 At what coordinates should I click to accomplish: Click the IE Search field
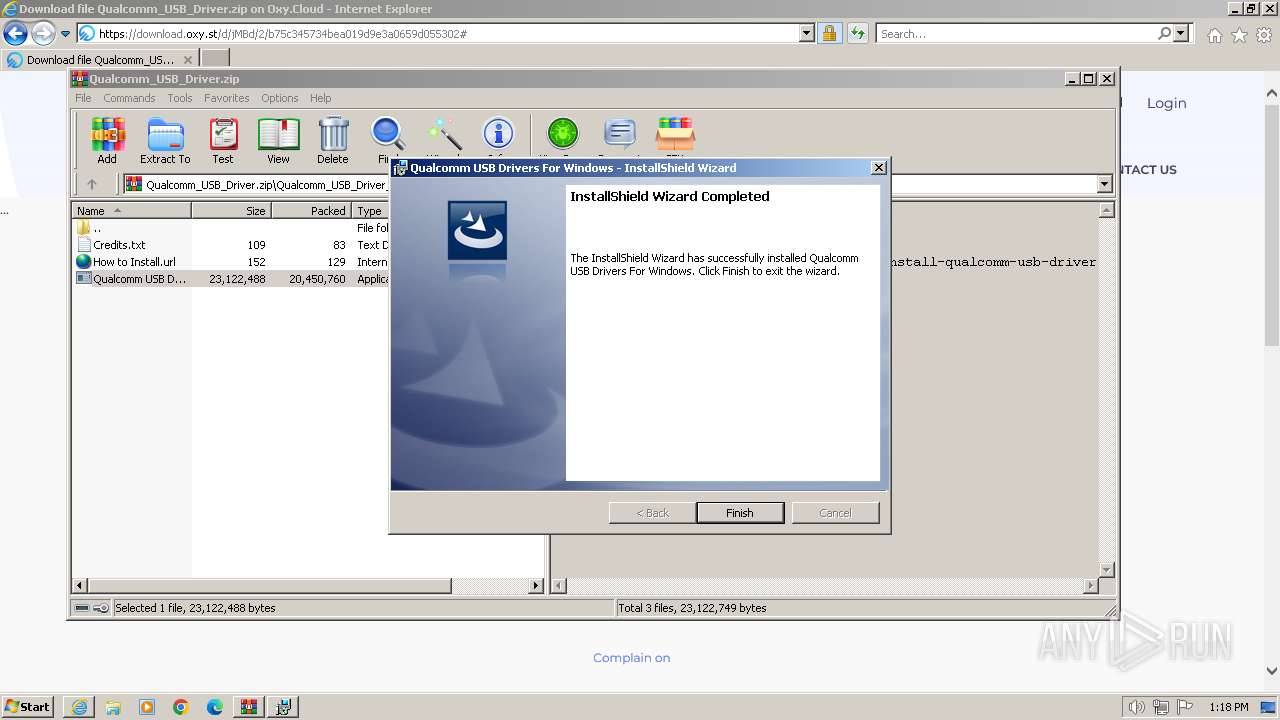coord(1016,34)
